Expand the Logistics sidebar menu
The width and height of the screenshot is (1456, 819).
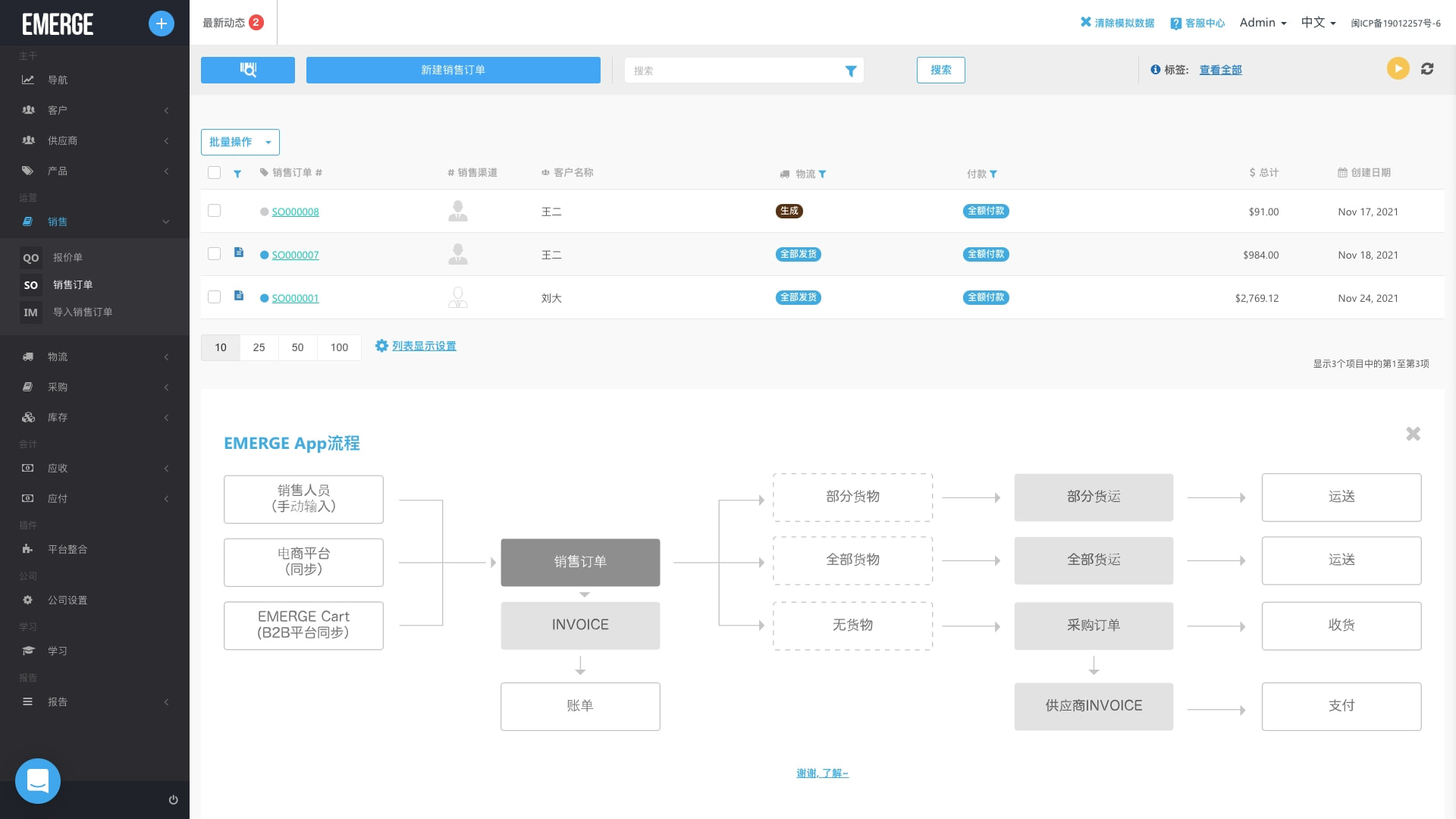95,356
